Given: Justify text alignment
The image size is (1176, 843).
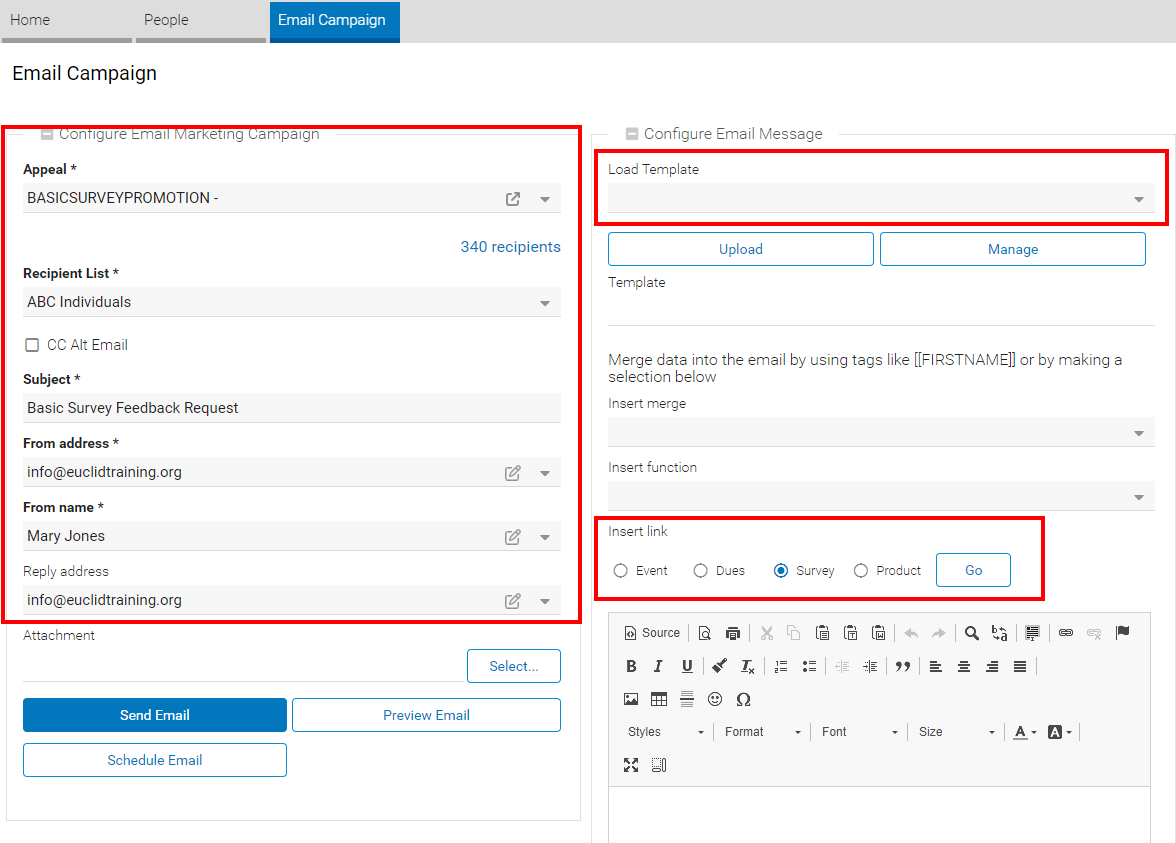Looking at the screenshot, I should click(x=1020, y=666).
